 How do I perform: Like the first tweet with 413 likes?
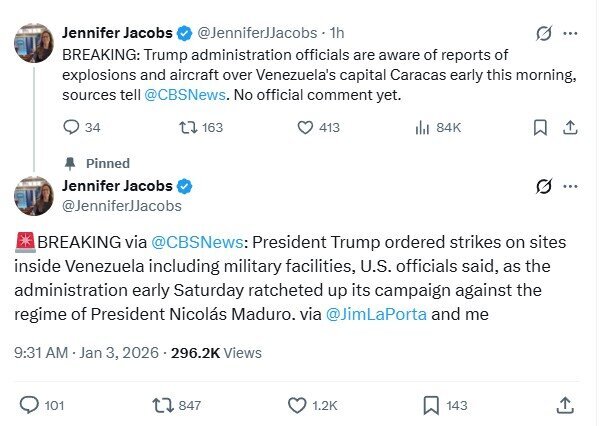pos(307,127)
